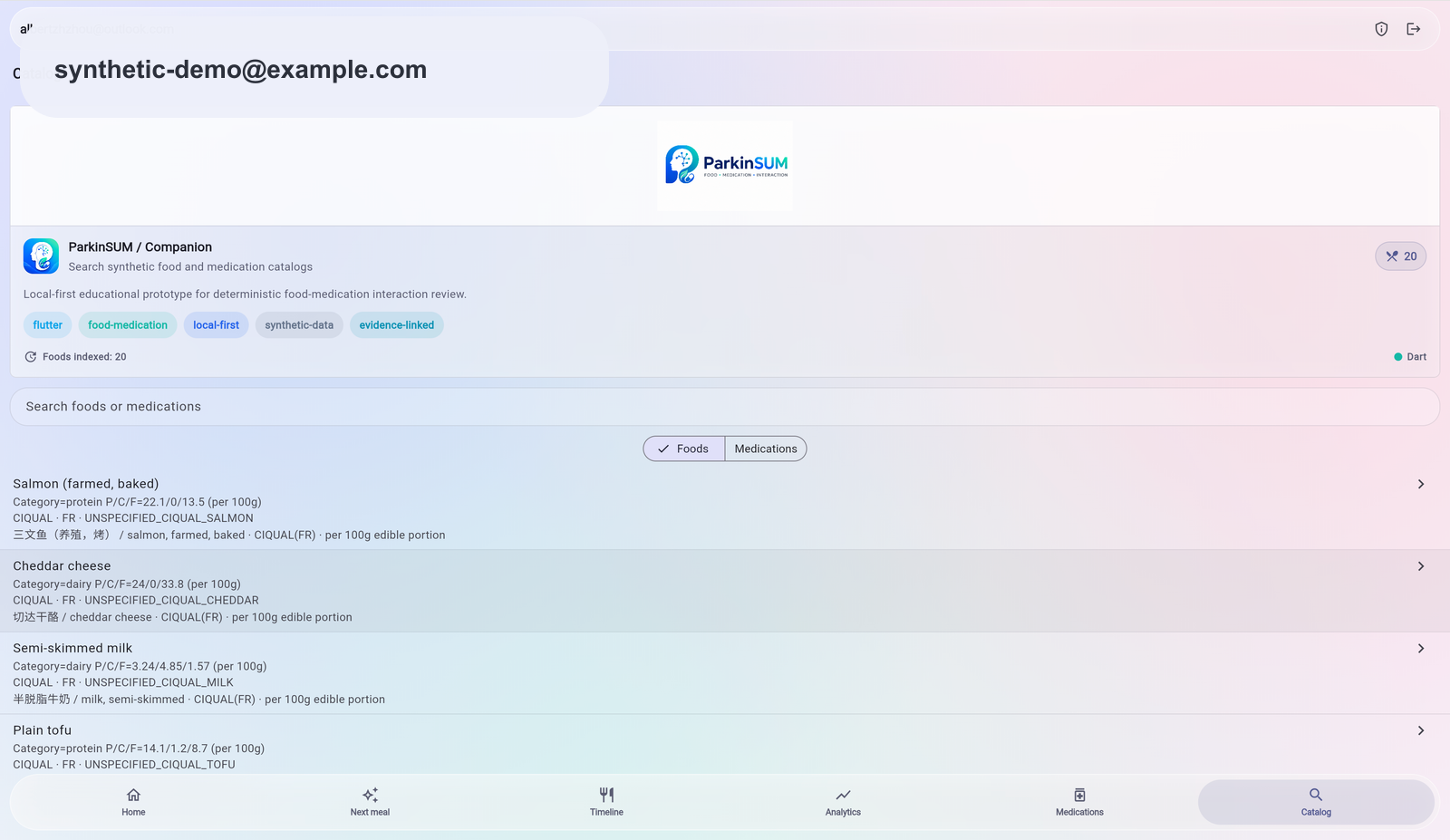Image resolution: width=1450 pixels, height=840 pixels.
Task: Click the UNSPECIFIED_CIQUAL_TOFU source line
Action: coord(124,765)
